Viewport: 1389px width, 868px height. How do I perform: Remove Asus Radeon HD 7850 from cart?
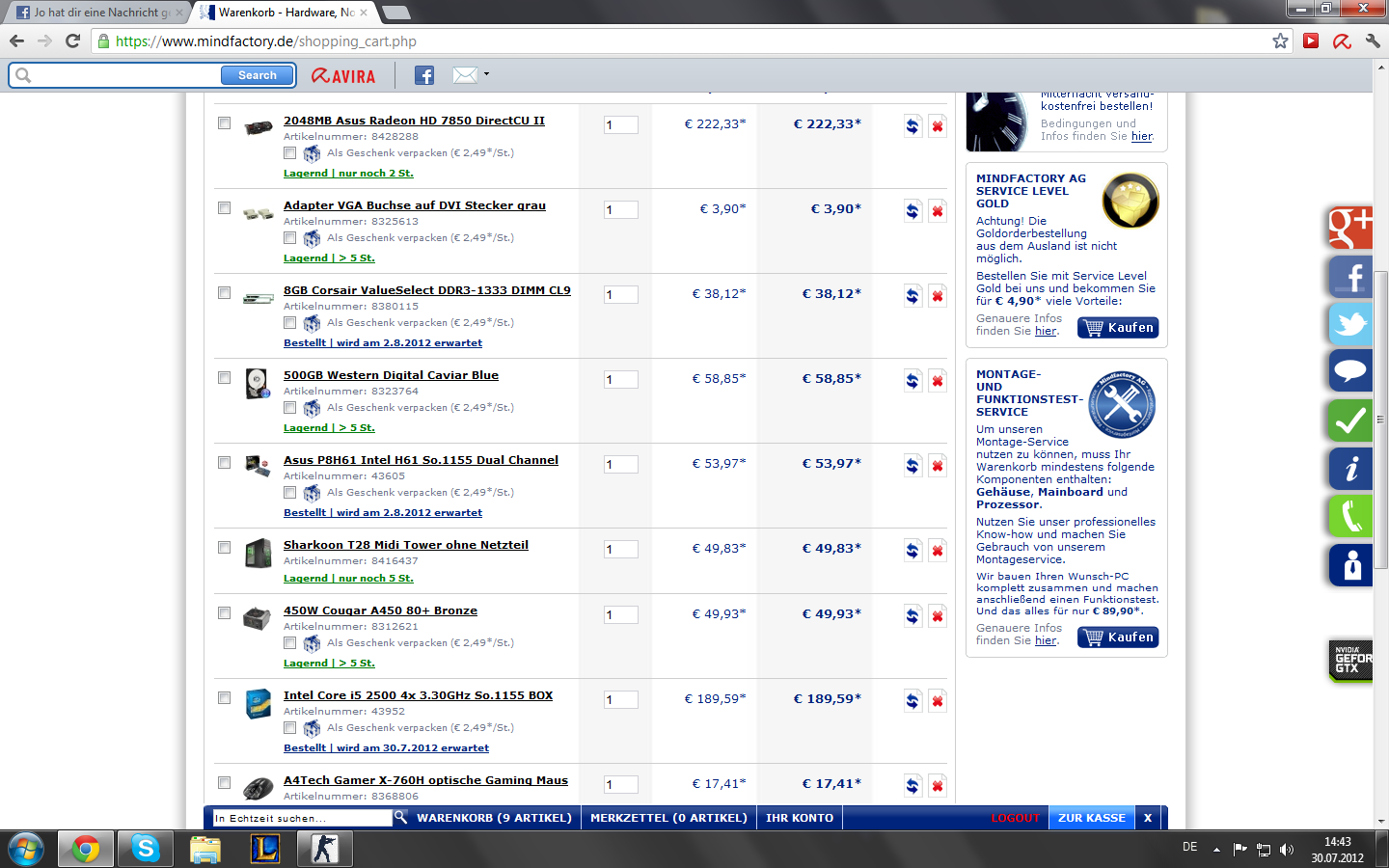pyautogui.click(x=938, y=126)
